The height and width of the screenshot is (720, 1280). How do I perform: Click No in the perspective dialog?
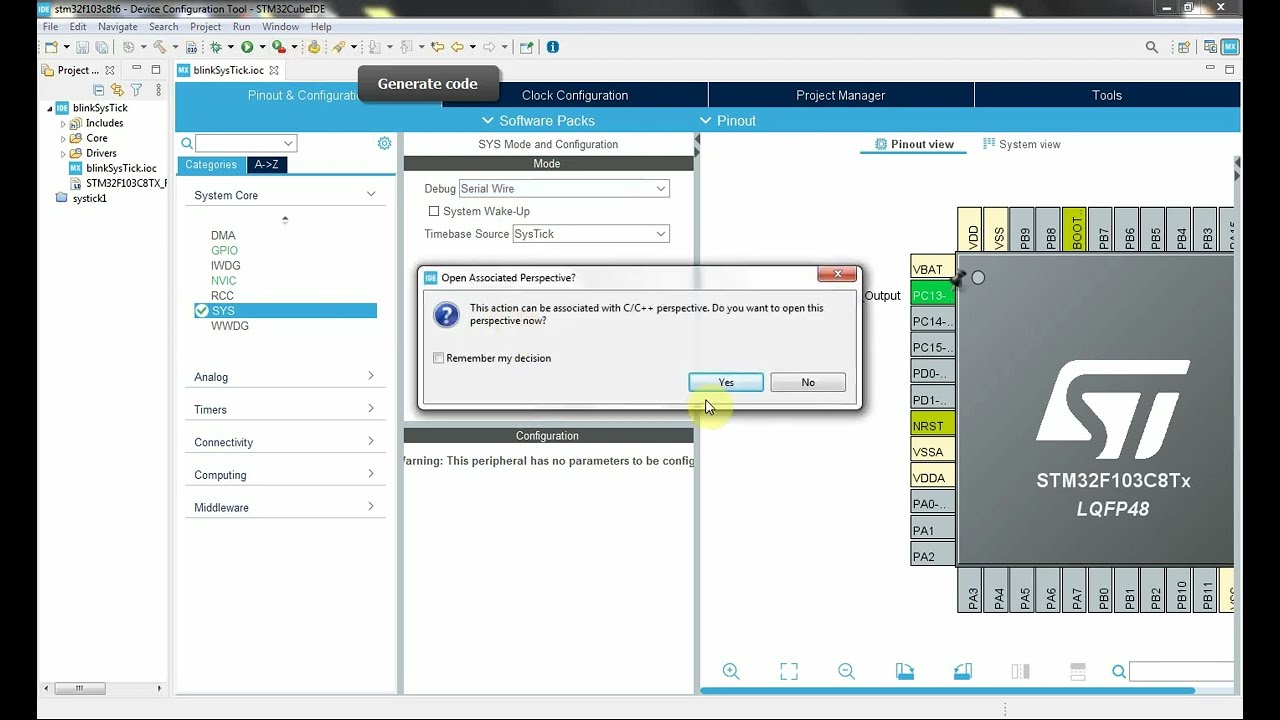(x=808, y=382)
